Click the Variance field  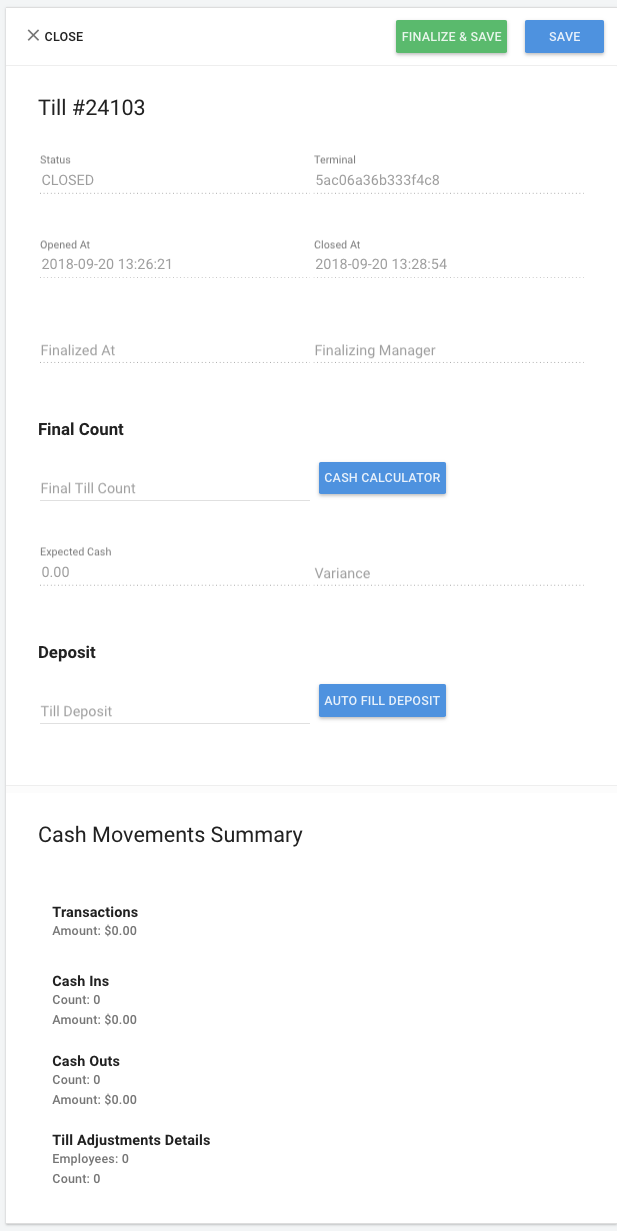[x=448, y=573]
